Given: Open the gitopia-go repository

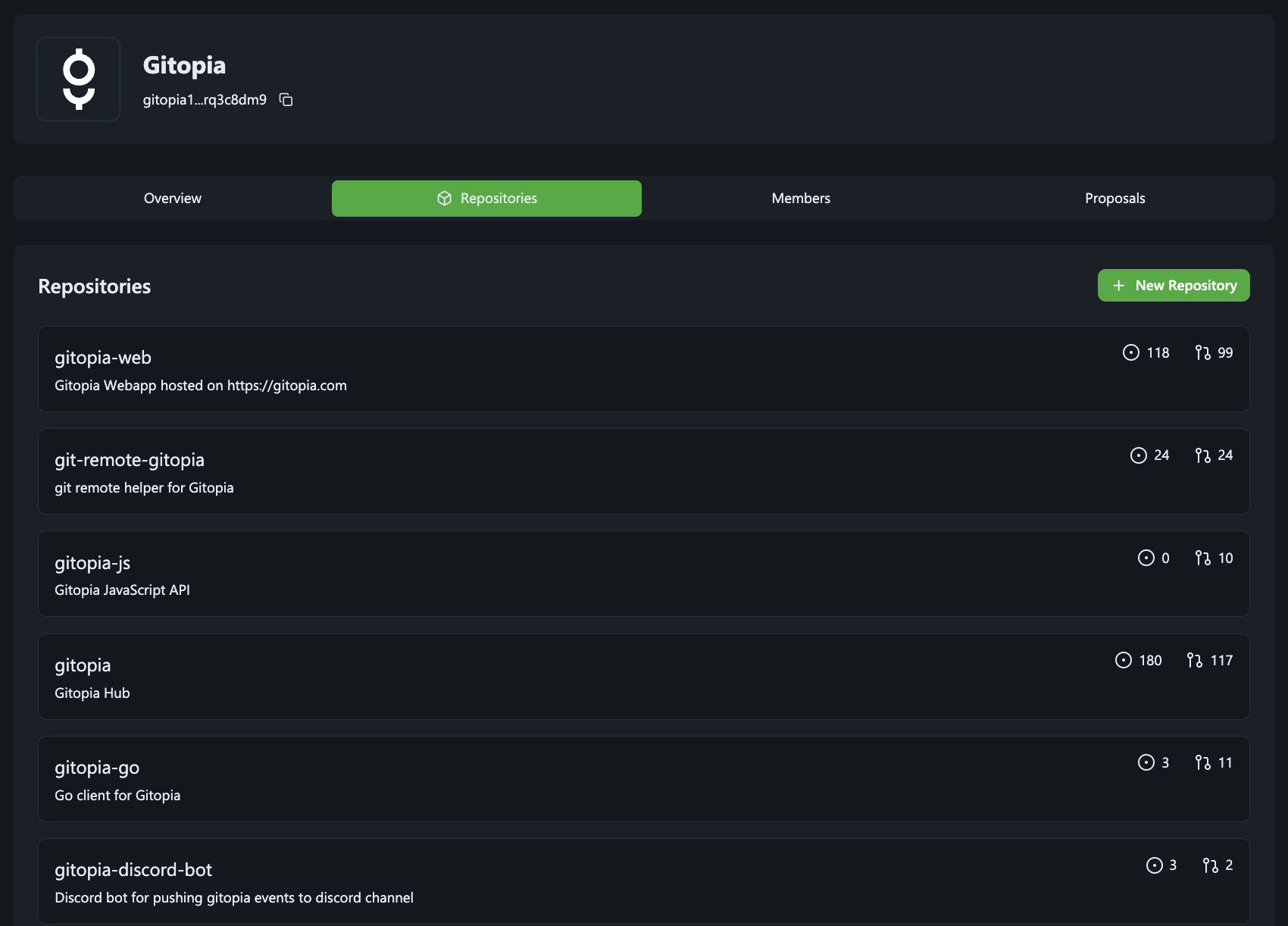Looking at the screenshot, I should click(97, 768).
